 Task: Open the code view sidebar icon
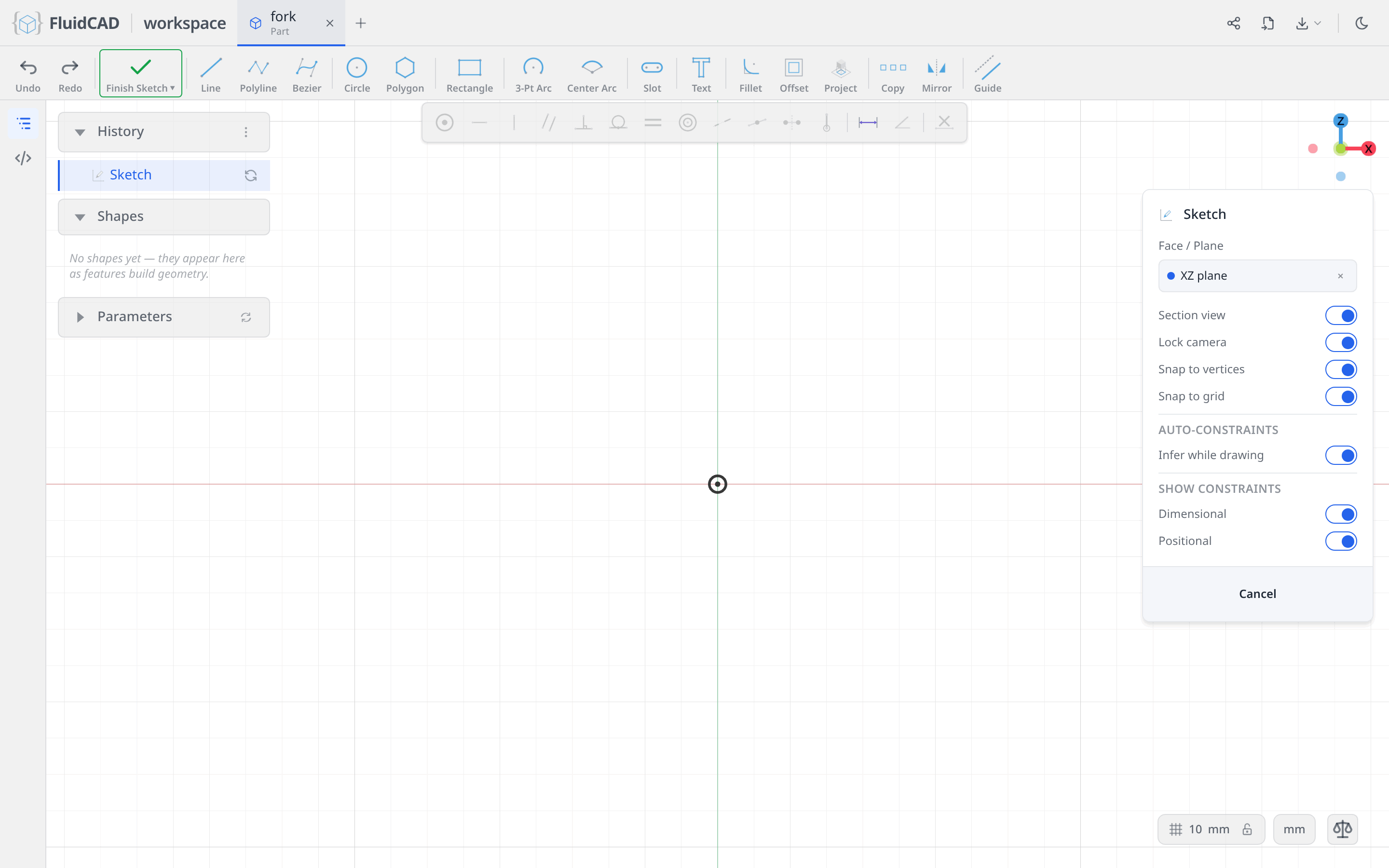24,159
